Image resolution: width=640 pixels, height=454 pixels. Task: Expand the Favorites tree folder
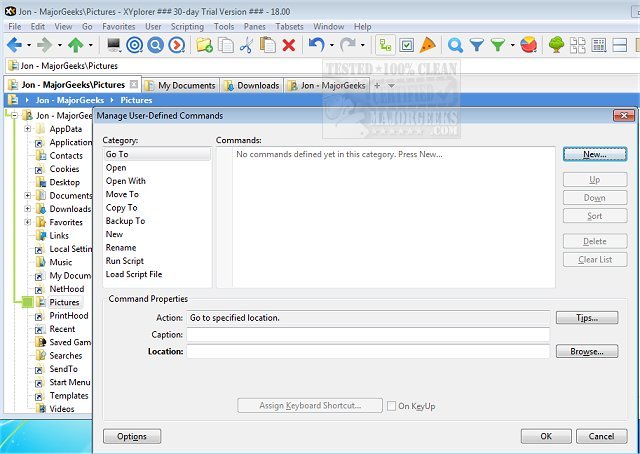[27, 223]
